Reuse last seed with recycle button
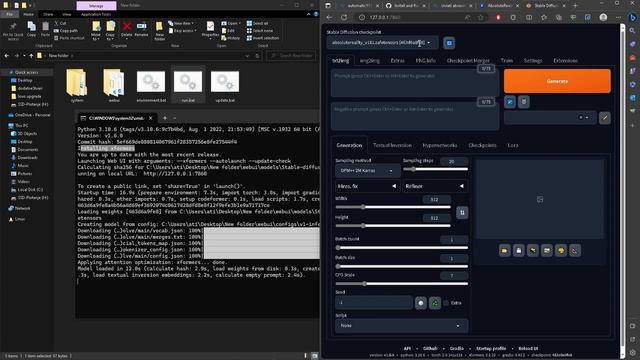The width and height of the screenshot is (640, 360). 435,303
